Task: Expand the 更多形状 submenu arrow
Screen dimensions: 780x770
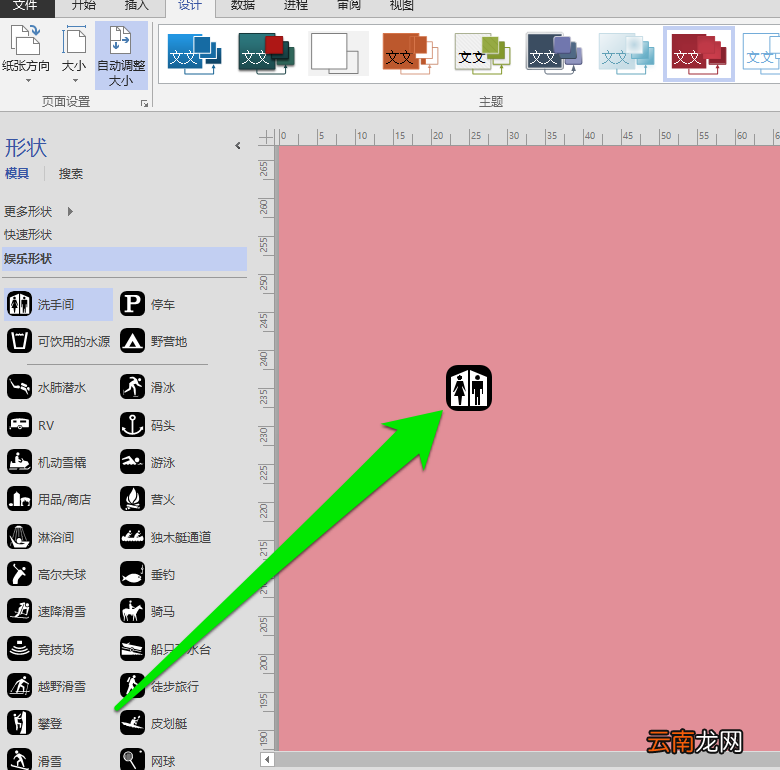Action: pyautogui.click(x=70, y=211)
